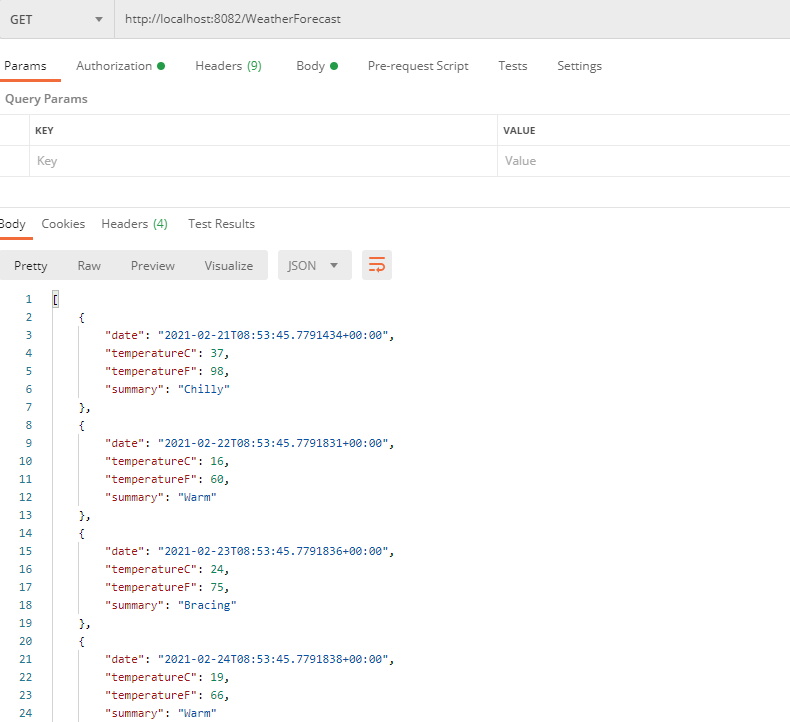Select the Pretty response view
790x722 pixels.
coord(31,265)
